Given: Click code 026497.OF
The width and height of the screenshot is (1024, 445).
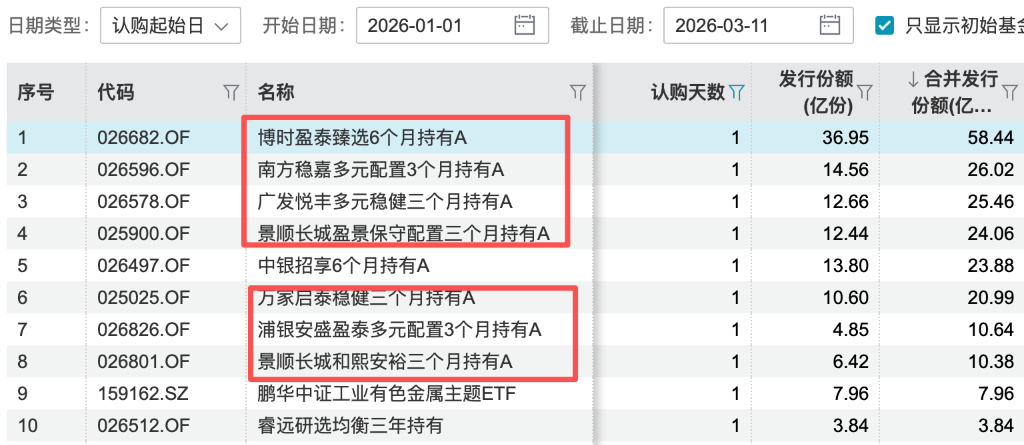Looking at the screenshot, I should (144, 266).
